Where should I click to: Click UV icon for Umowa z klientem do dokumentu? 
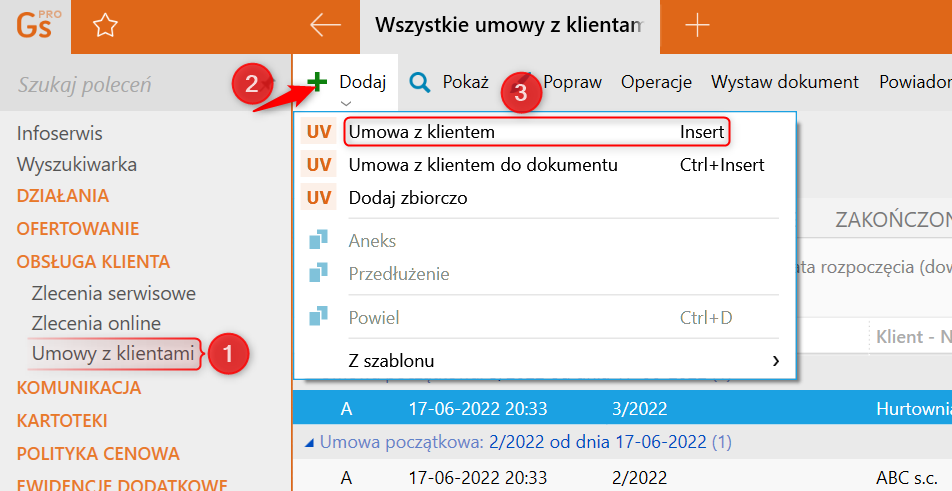319,165
